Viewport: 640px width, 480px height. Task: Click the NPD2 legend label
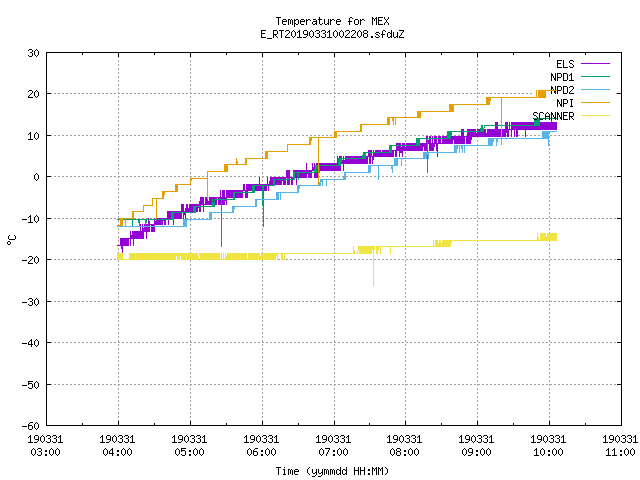(562, 90)
